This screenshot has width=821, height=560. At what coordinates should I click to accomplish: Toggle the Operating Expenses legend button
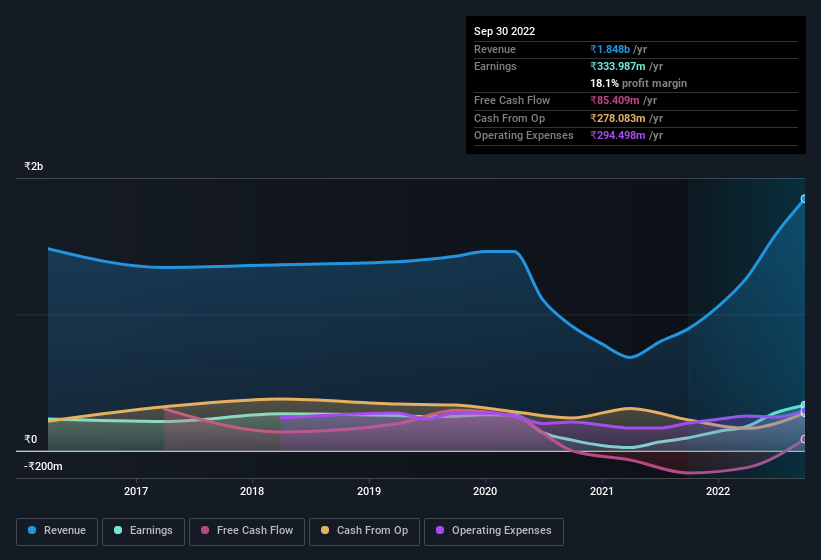pos(494,531)
